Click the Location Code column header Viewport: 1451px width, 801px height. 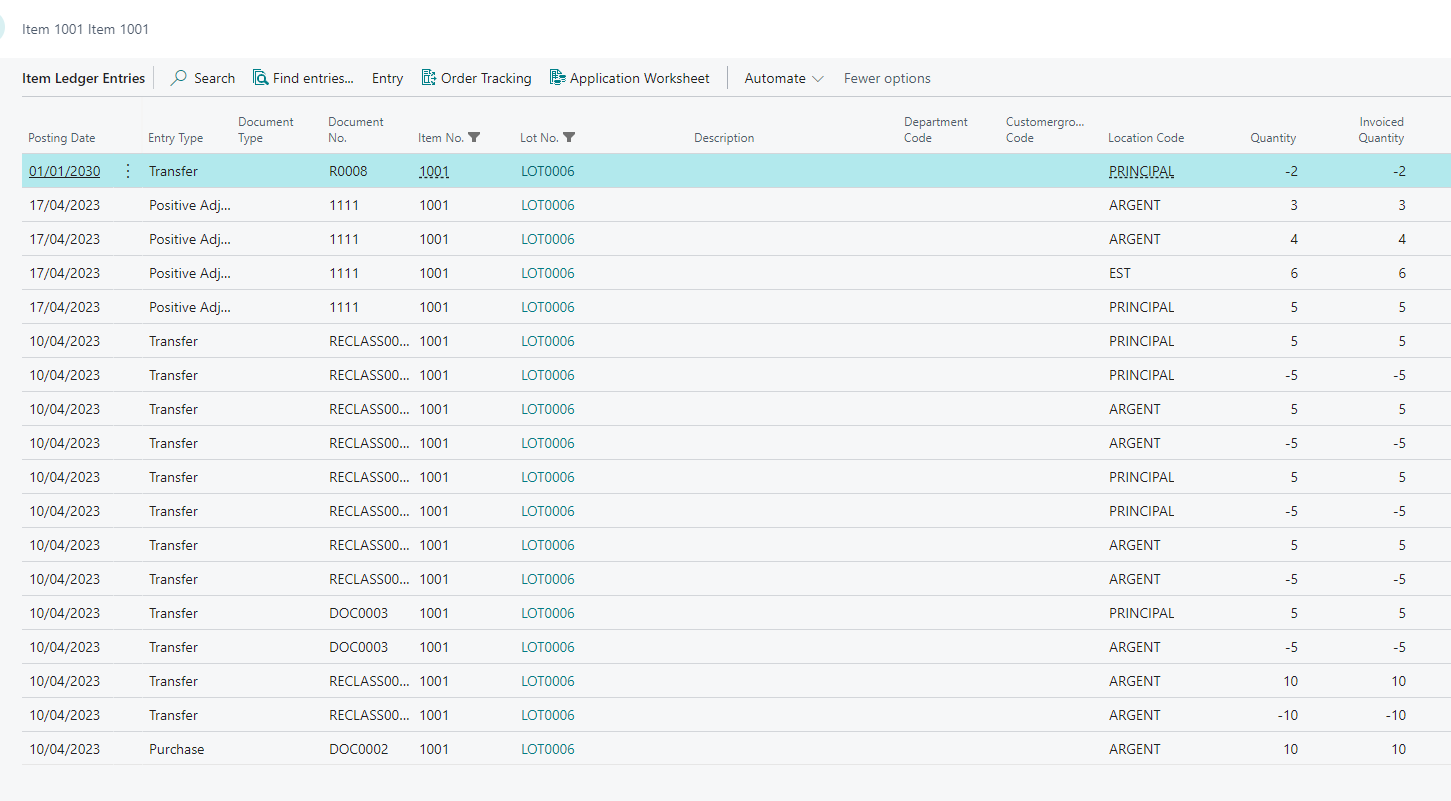(x=1145, y=138)
